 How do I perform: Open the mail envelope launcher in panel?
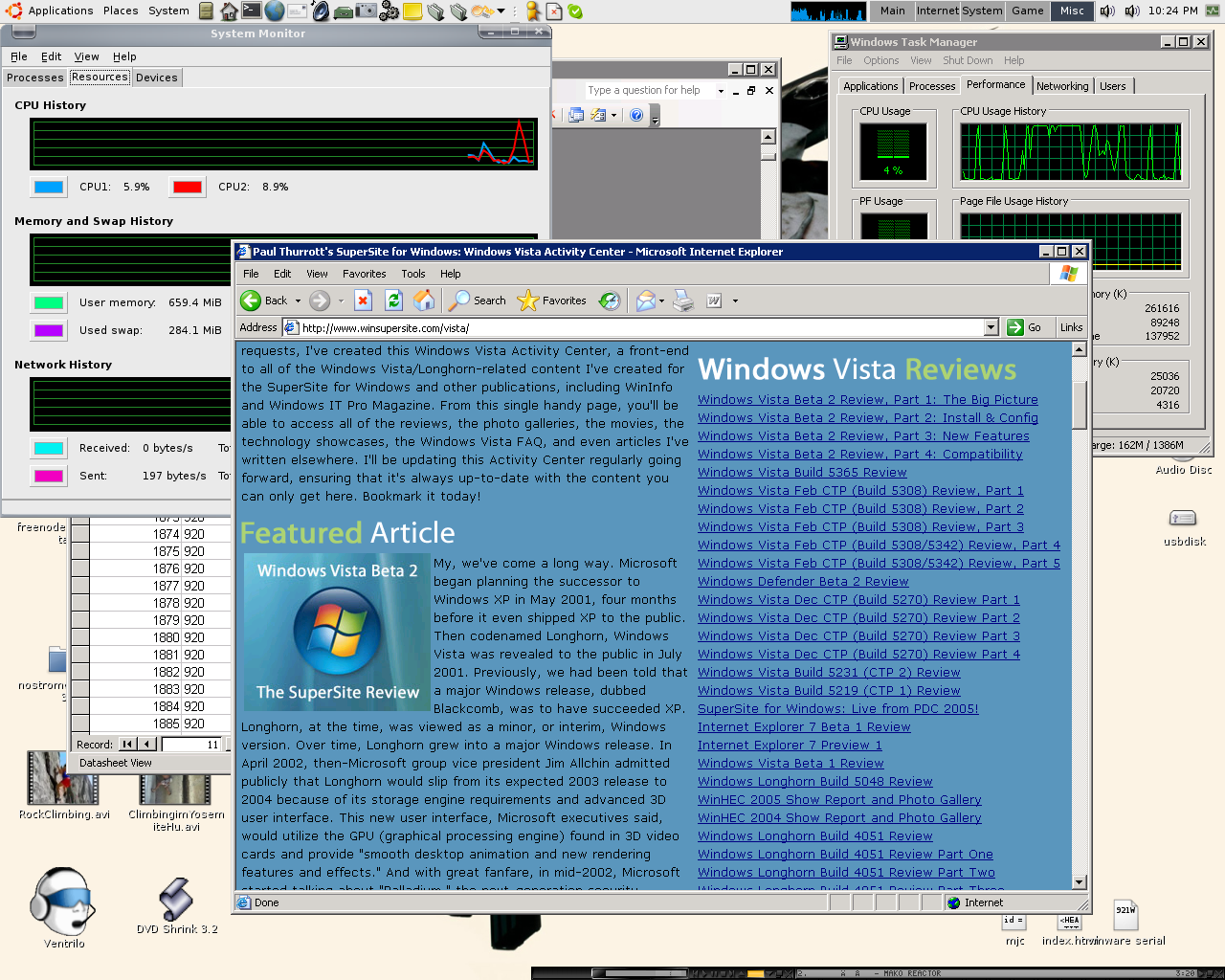pos(298,11)
